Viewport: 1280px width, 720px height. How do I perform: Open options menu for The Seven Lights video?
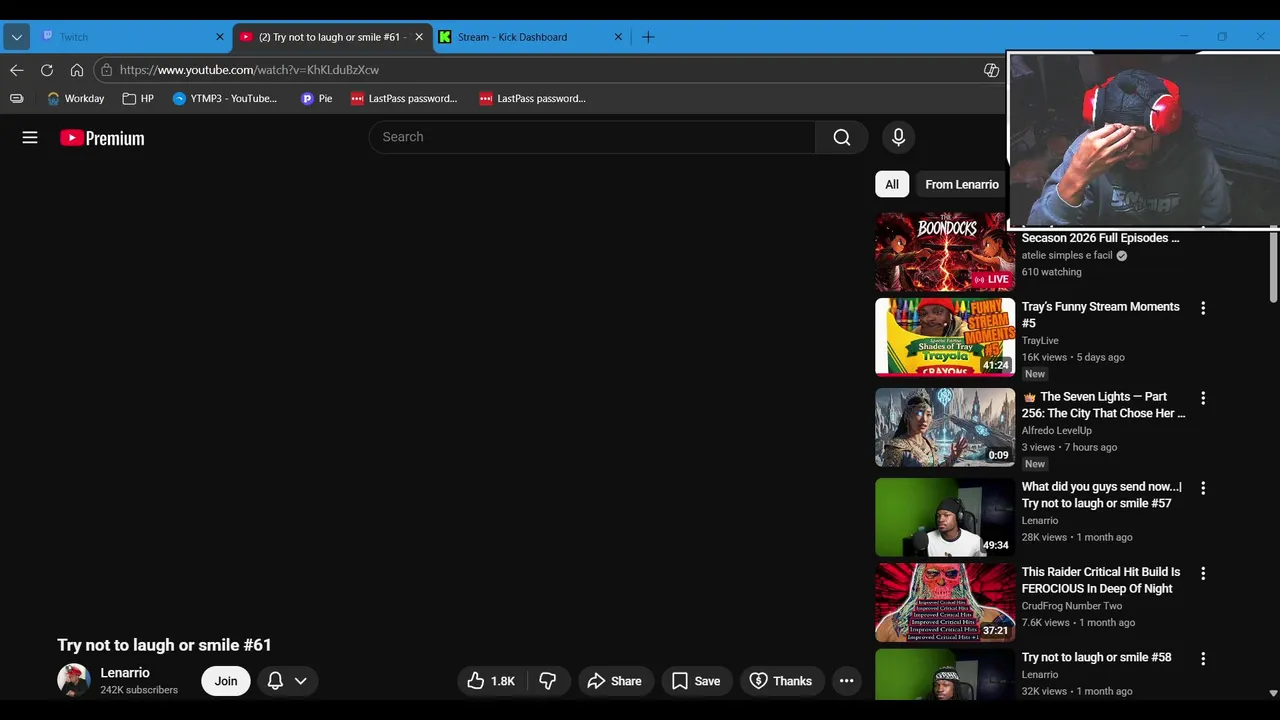[x=1203, y=398]
